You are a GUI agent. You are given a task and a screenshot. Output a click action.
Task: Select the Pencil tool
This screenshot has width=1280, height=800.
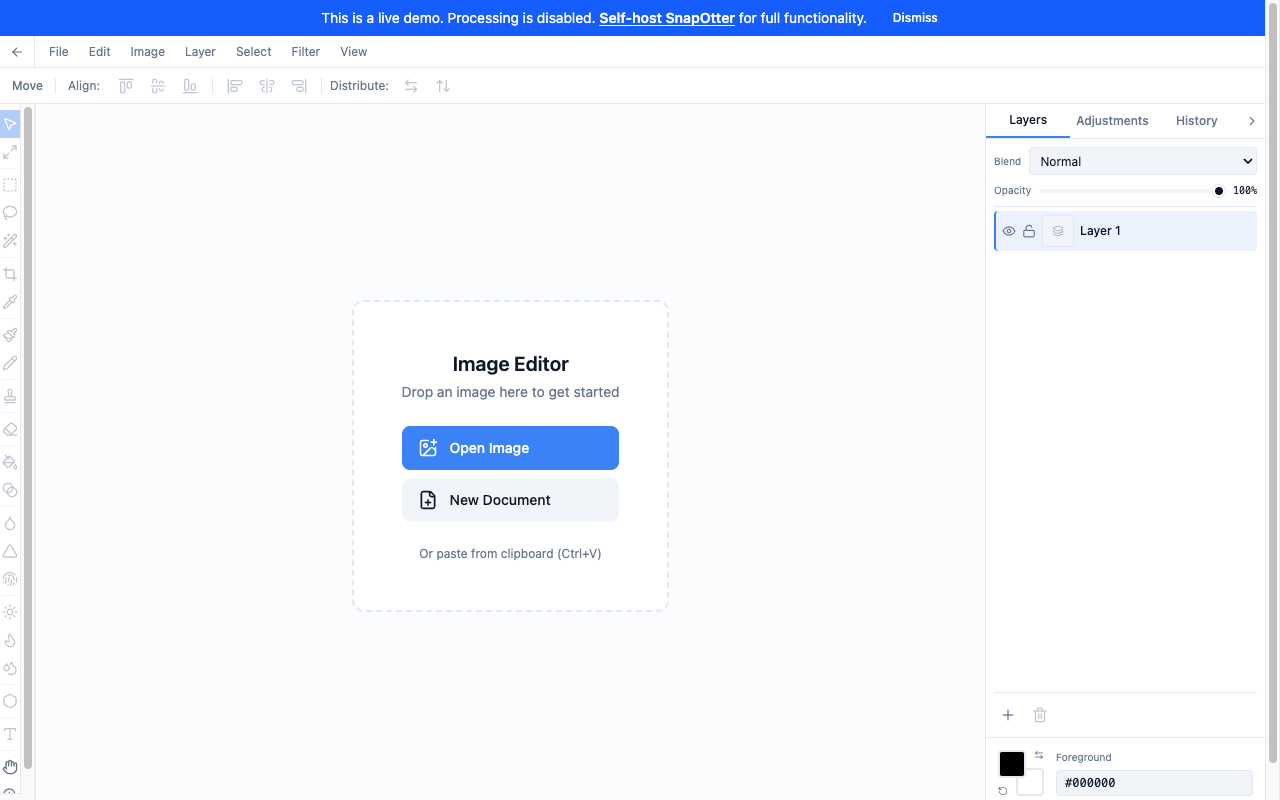pyautogui.click(x=10, y=363)
